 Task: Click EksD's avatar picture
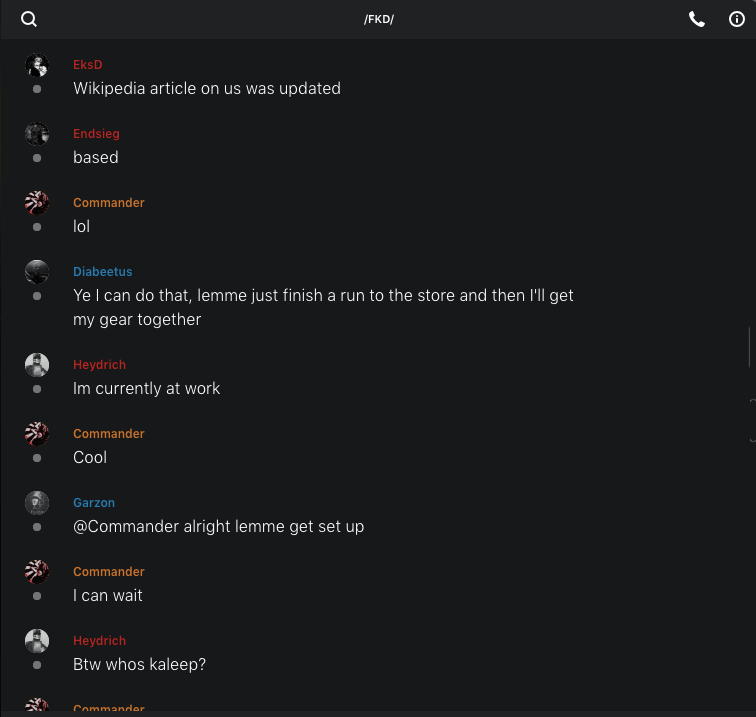pyautogui.click(x=37, y=66)
